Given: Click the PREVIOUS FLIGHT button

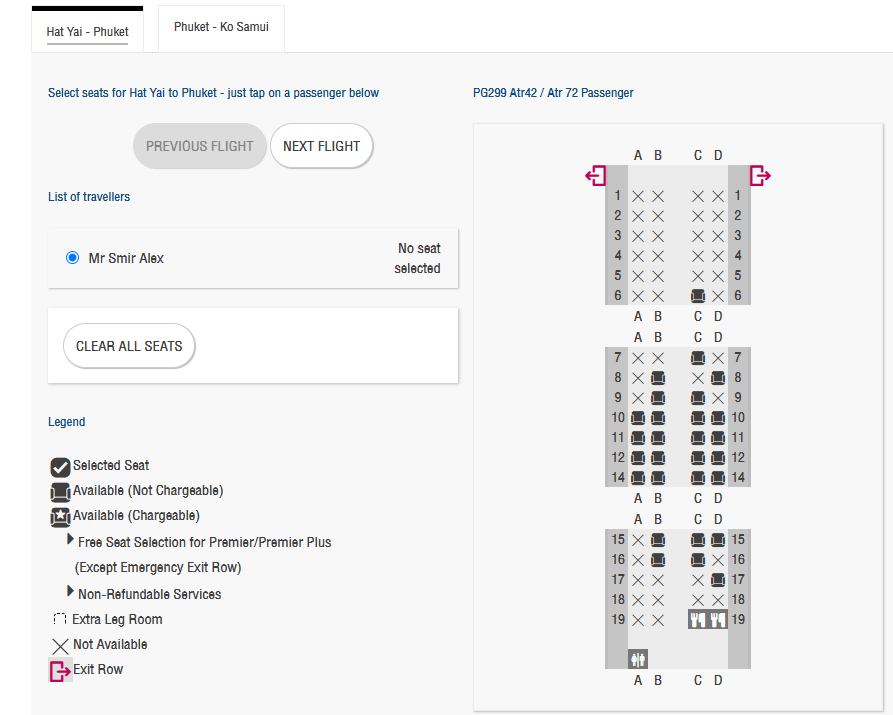Looking at the screenshot, I should (x=200, y=146).
